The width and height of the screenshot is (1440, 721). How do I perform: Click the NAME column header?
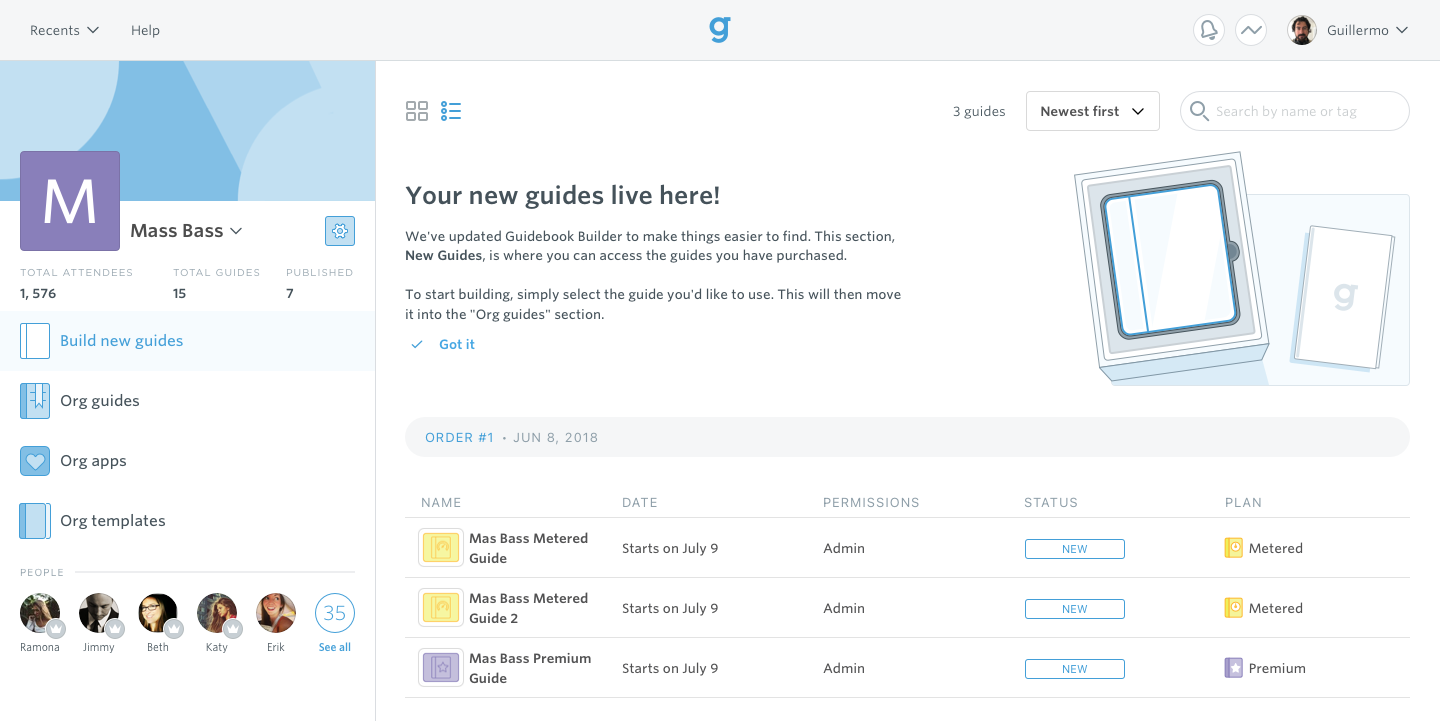point(441,503)
